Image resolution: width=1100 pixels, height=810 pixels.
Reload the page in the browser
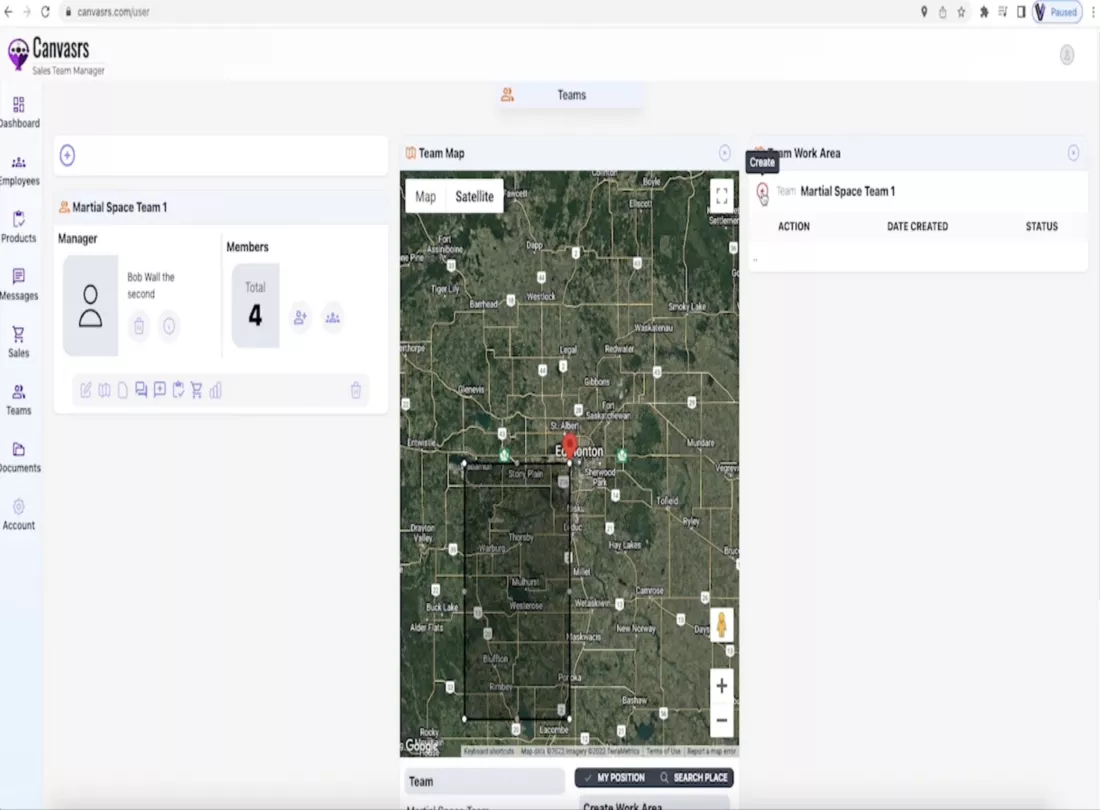click(45, 12)
